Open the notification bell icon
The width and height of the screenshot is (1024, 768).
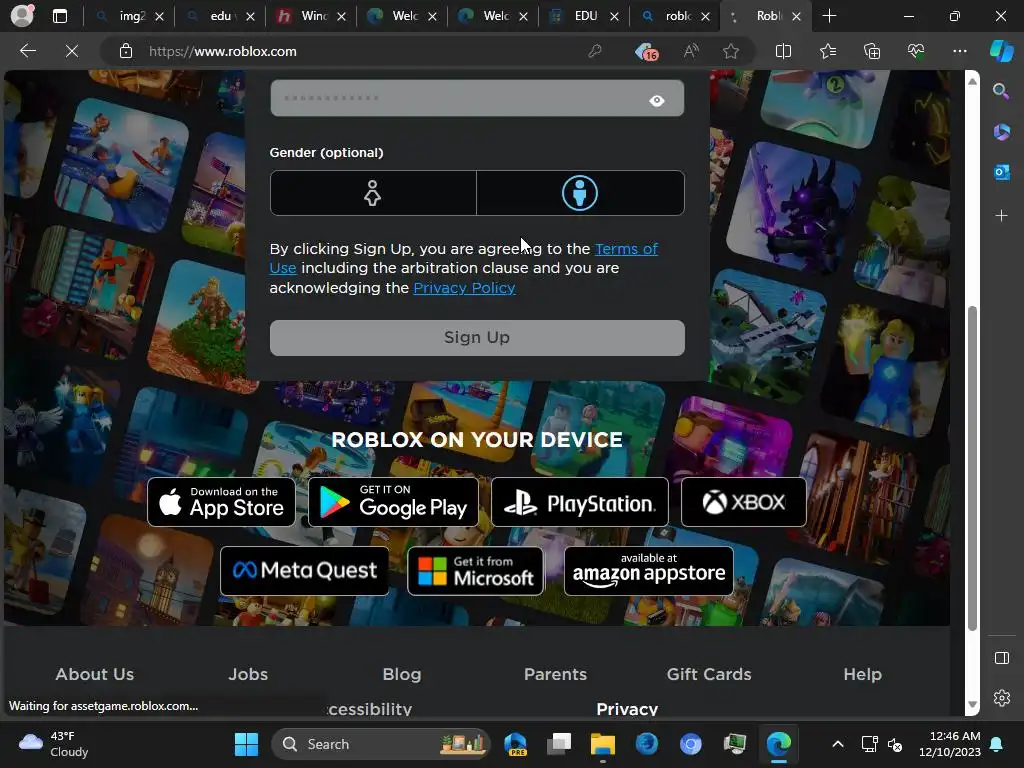click(x=997, y=744)
